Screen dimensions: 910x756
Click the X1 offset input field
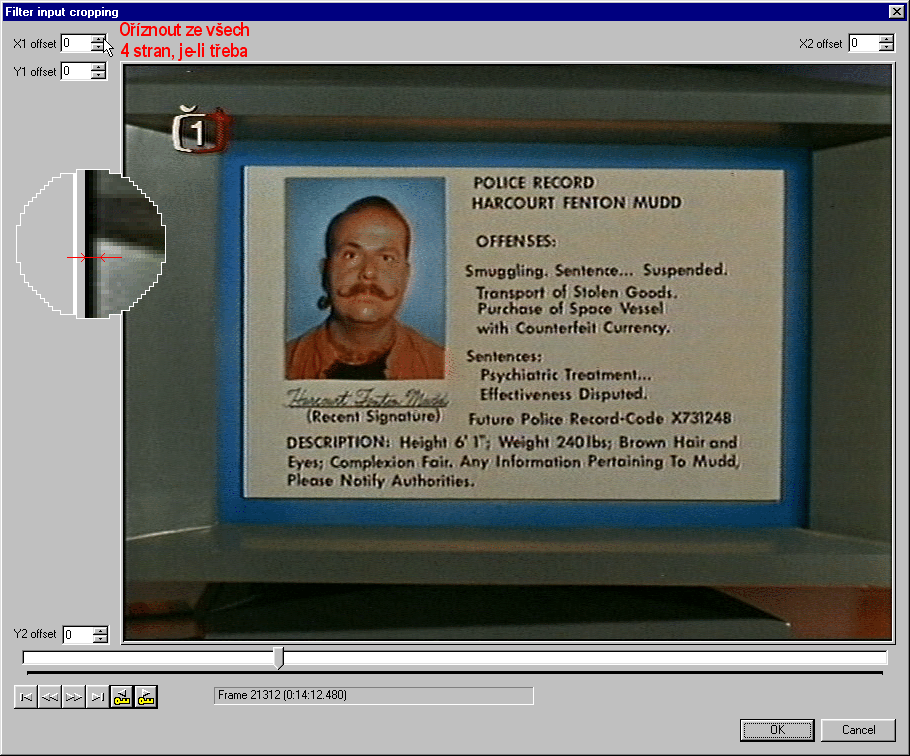click(76, 43)
